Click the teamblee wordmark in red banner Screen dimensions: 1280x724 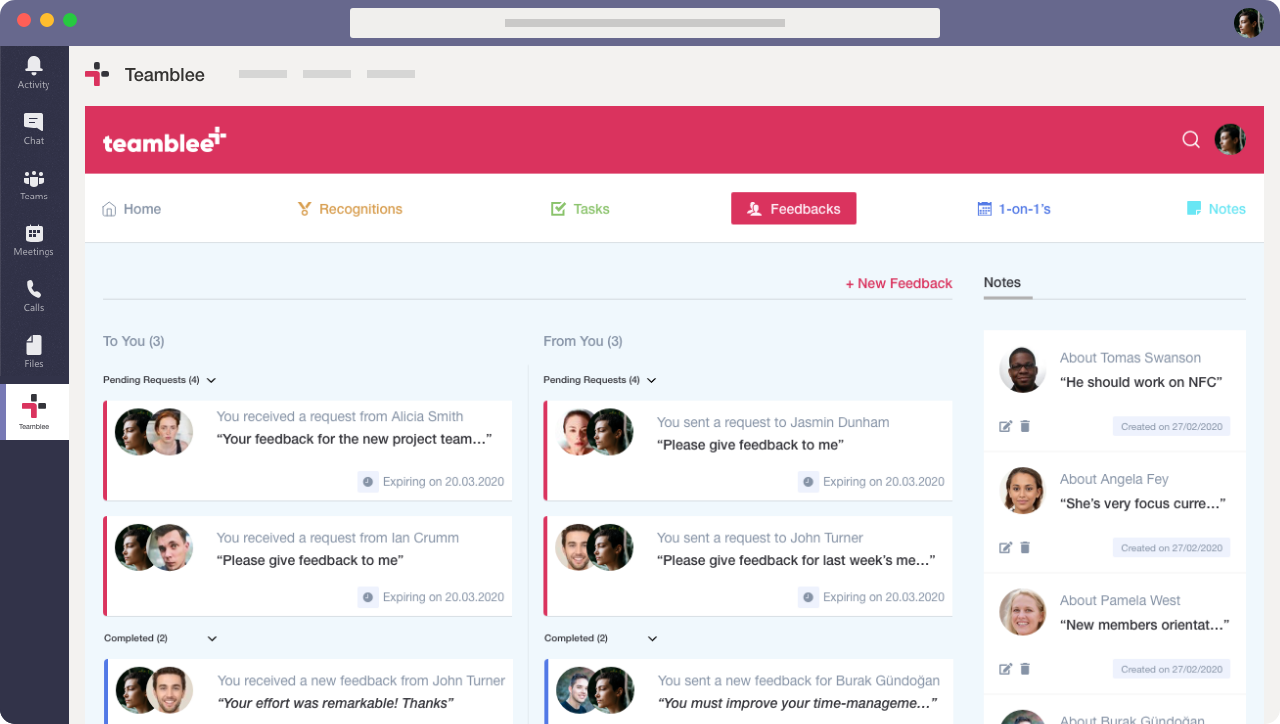click(165, 141)
